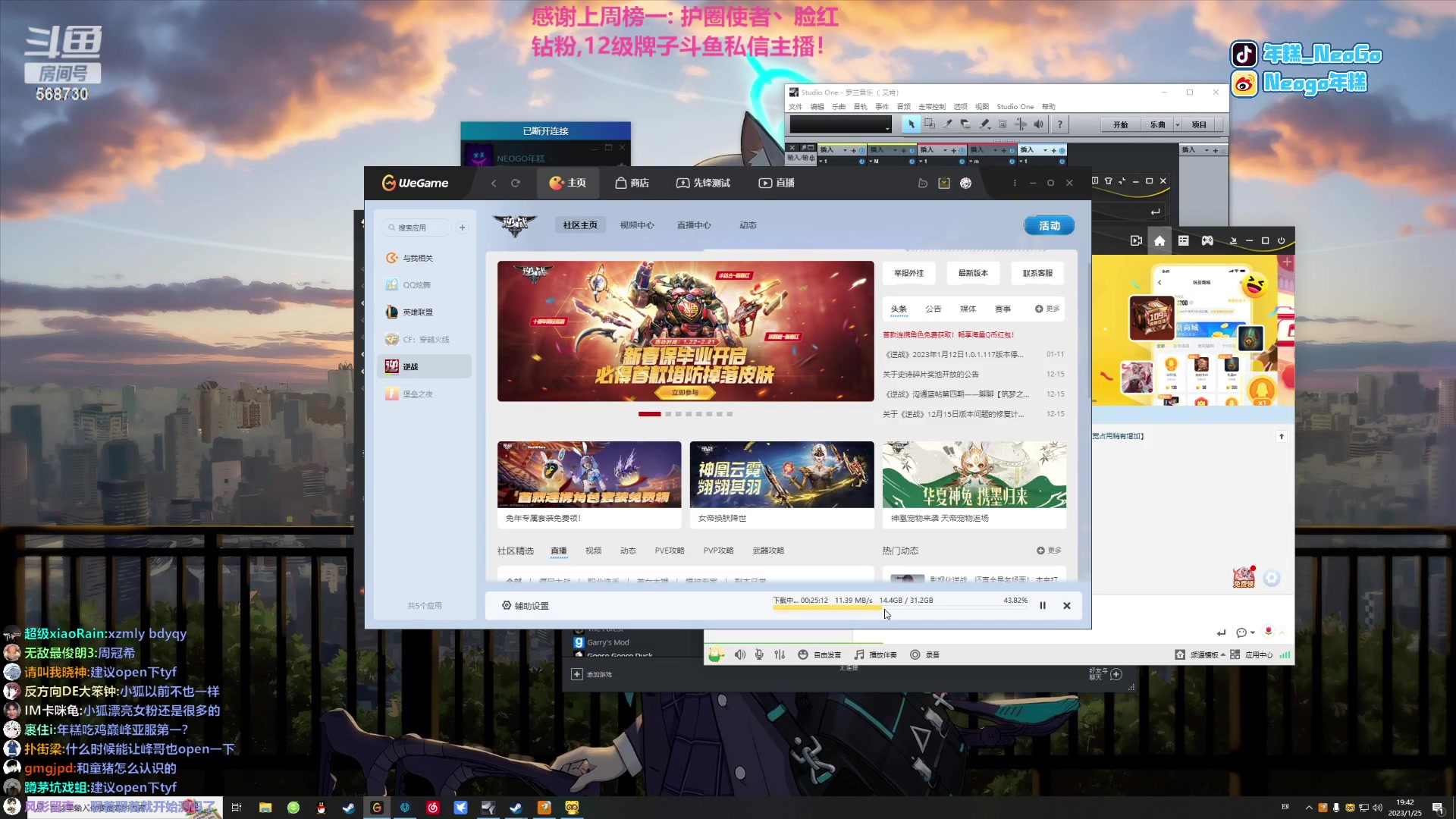Click the question mark help icon in Studio One

(x=1059, y=124)
